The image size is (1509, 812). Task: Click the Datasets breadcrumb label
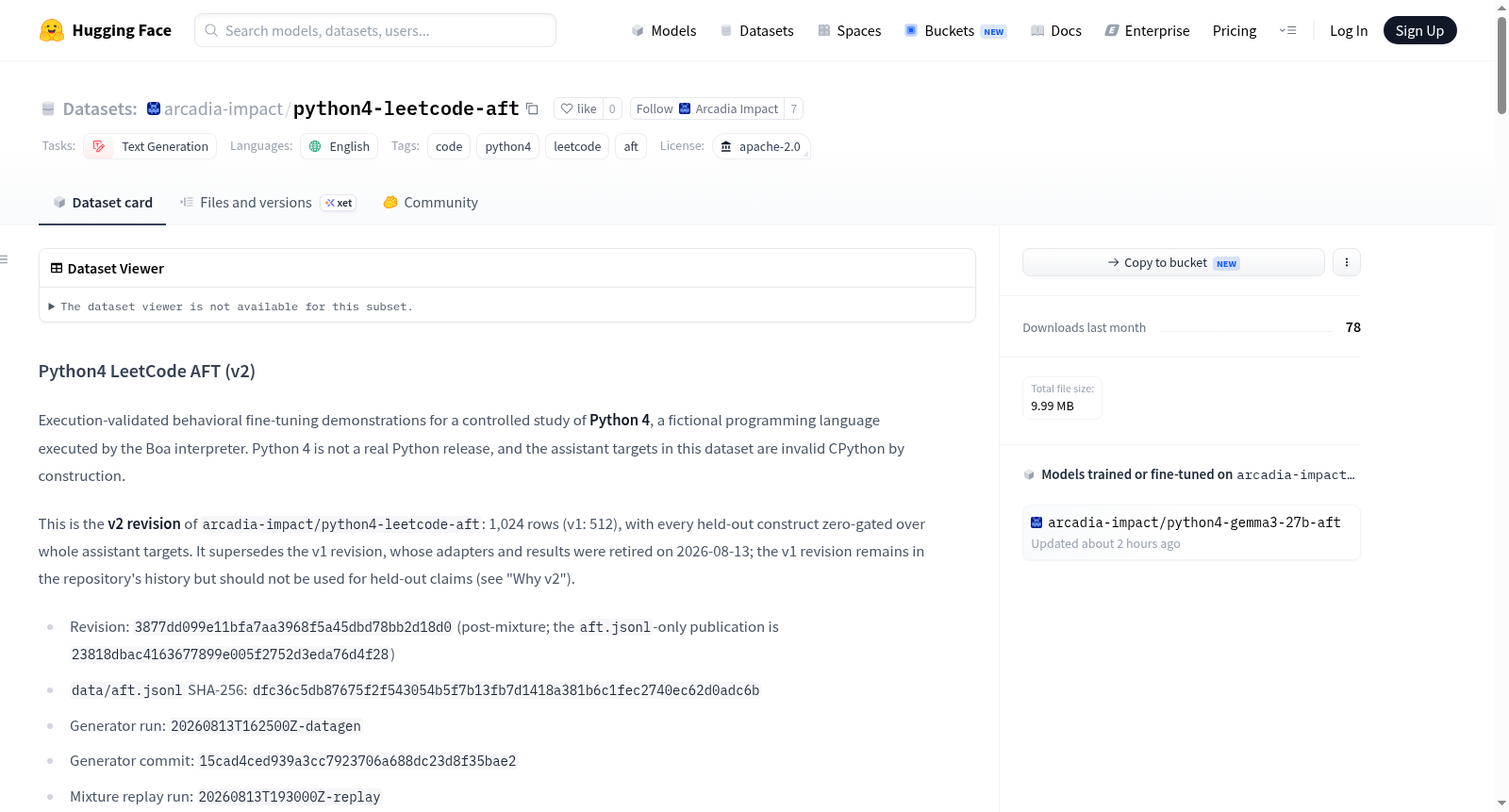click(x=100, y=109)
